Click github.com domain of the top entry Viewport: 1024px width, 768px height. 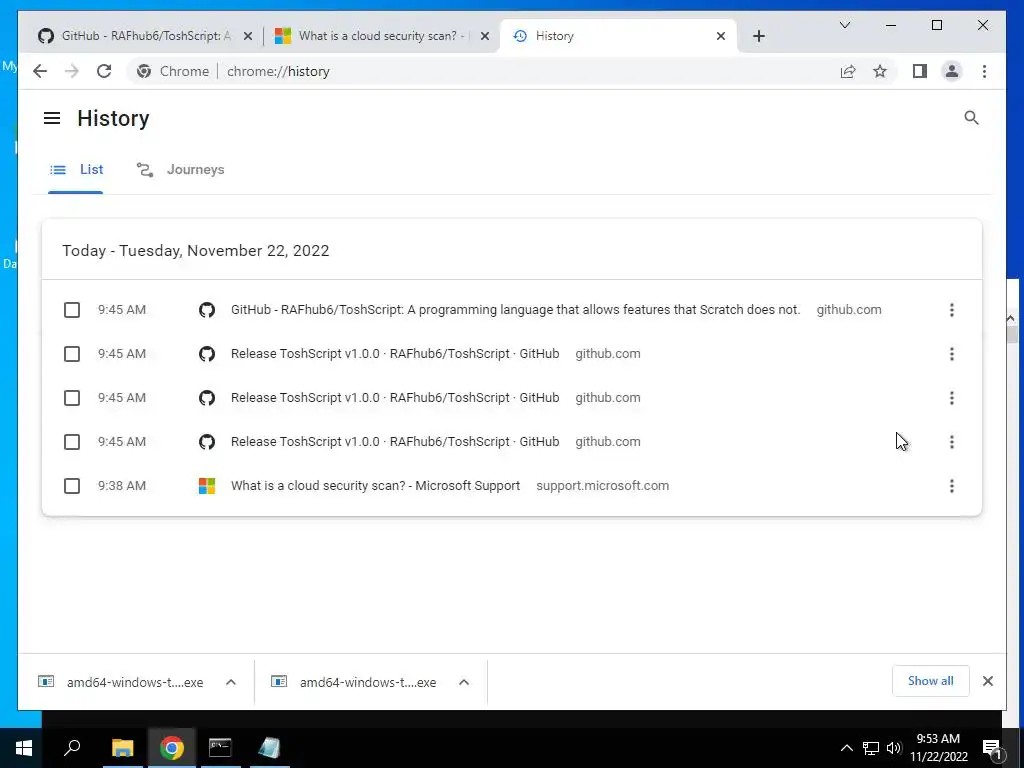click(x=849, y=310)
